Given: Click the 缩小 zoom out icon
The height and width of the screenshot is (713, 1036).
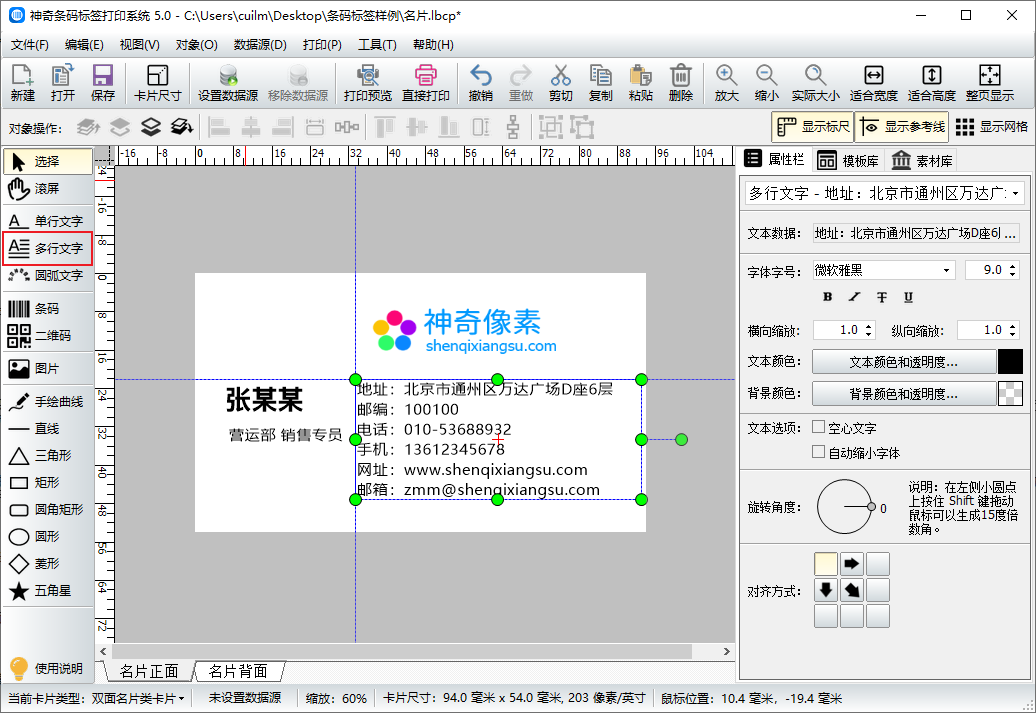Looking at the screenshot, I should 766,83.
